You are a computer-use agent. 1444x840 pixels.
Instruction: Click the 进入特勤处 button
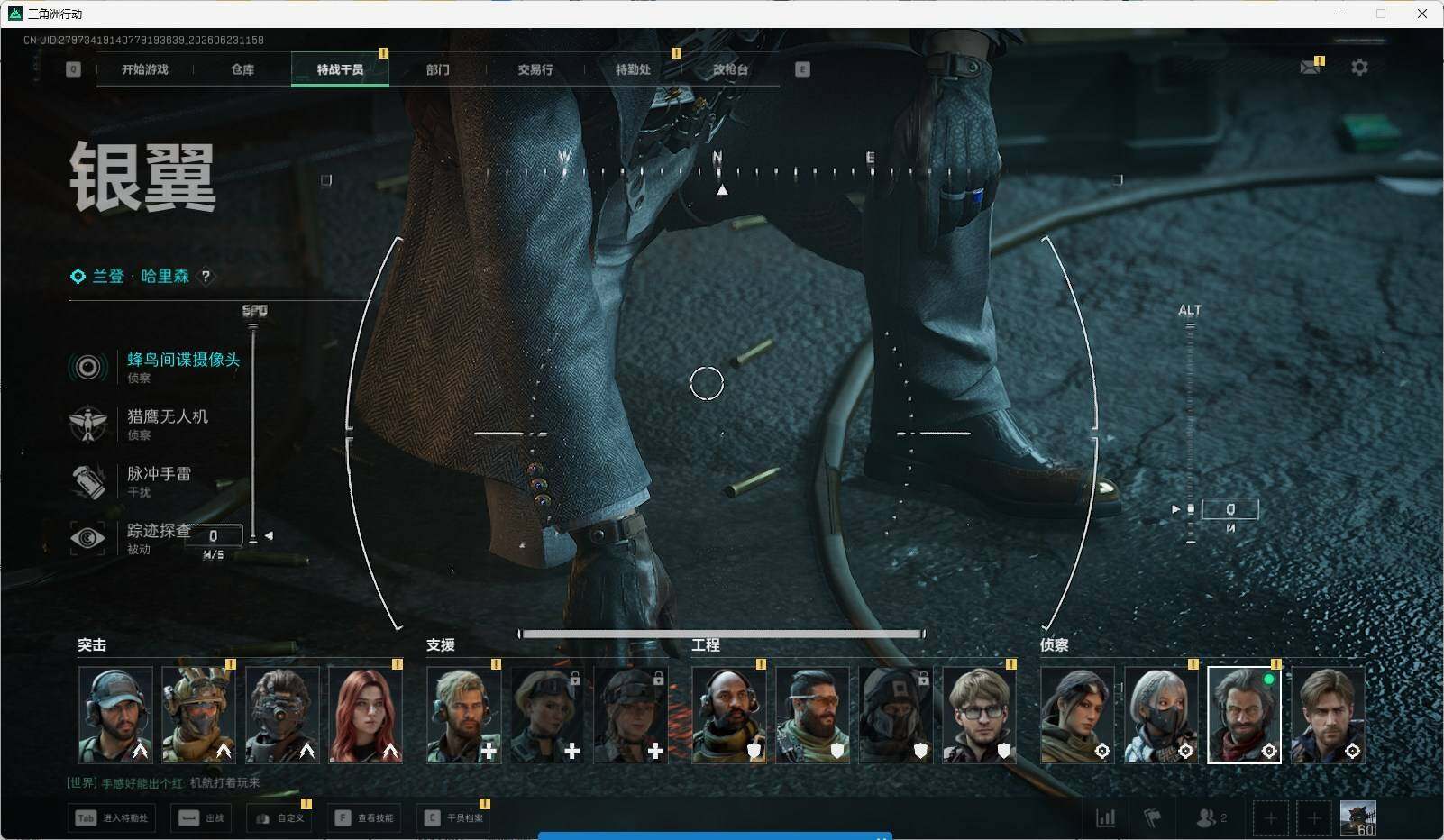point(113,818)
